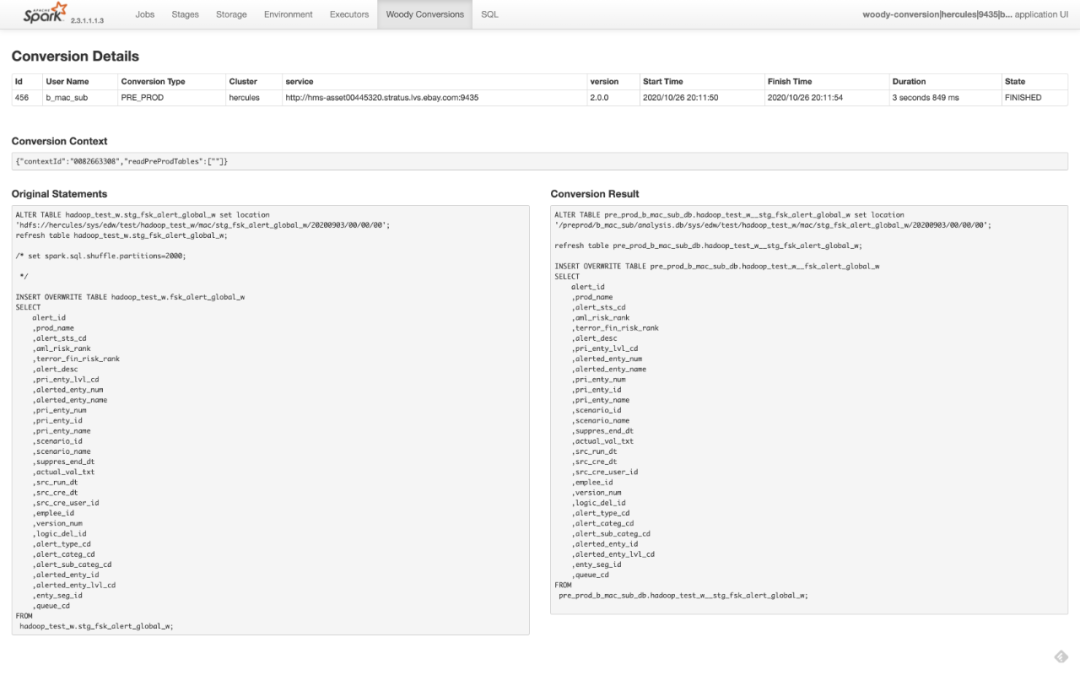Switch to the Stages tab
The image size is (1080, 675).
[185, 15]
